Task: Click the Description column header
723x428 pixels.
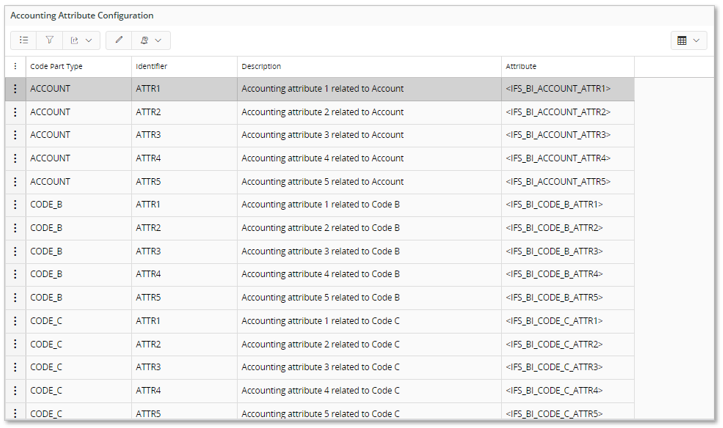Action: pyautogui.click(x=261, y=67)
